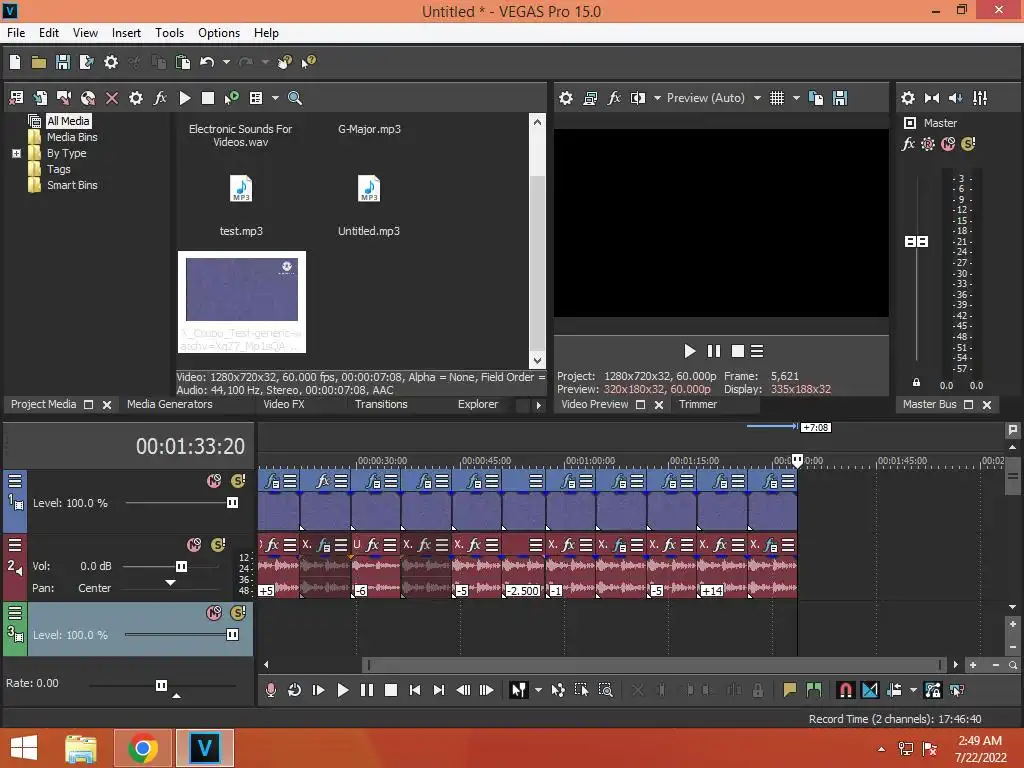Open the Undo history dropdown arrow
The width and height of the screenshot is (1024, 768).
pyautogui.click(x=226, y=62)
